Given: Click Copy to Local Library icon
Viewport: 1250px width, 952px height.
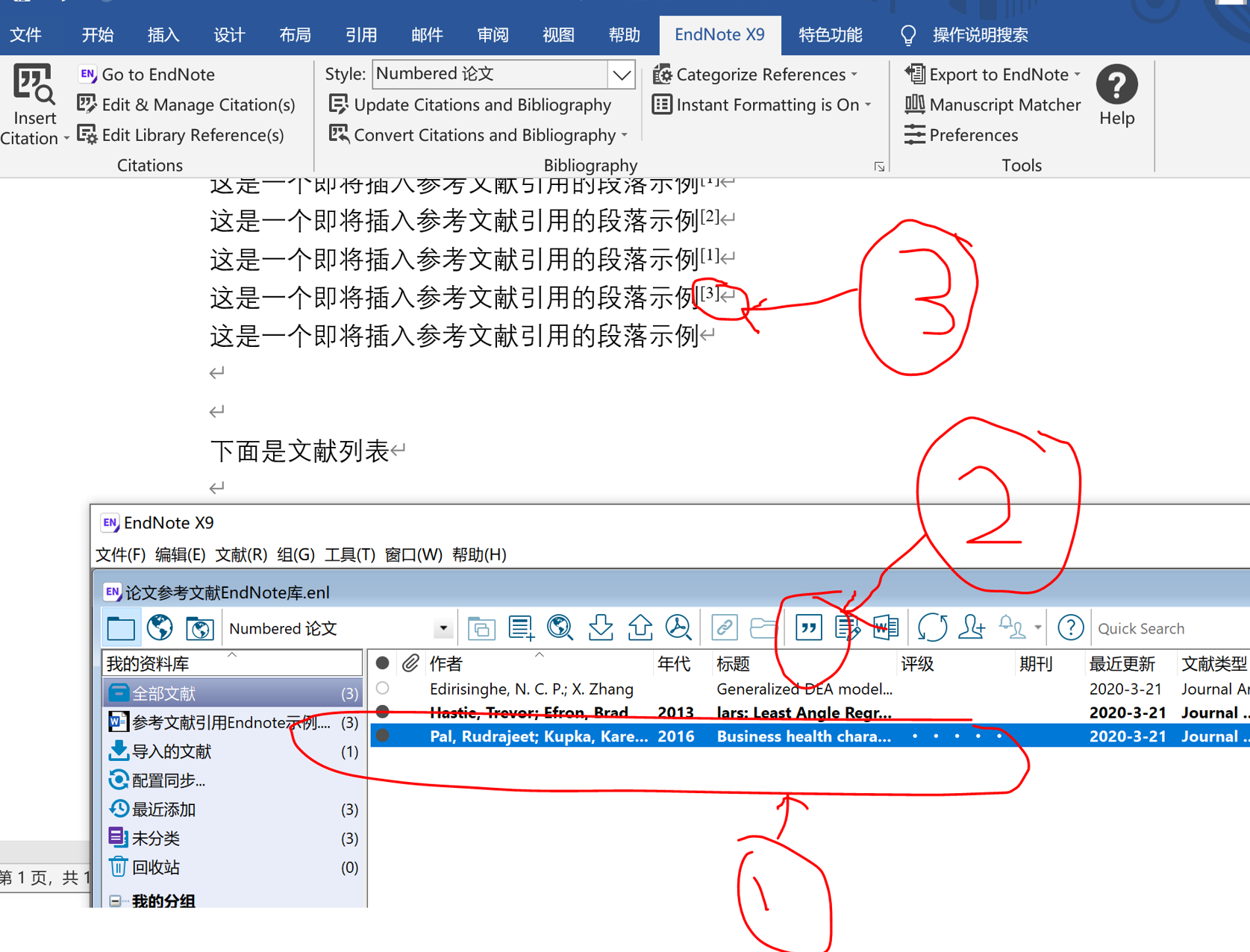Looking at the screenshot, I should (481, 628).
